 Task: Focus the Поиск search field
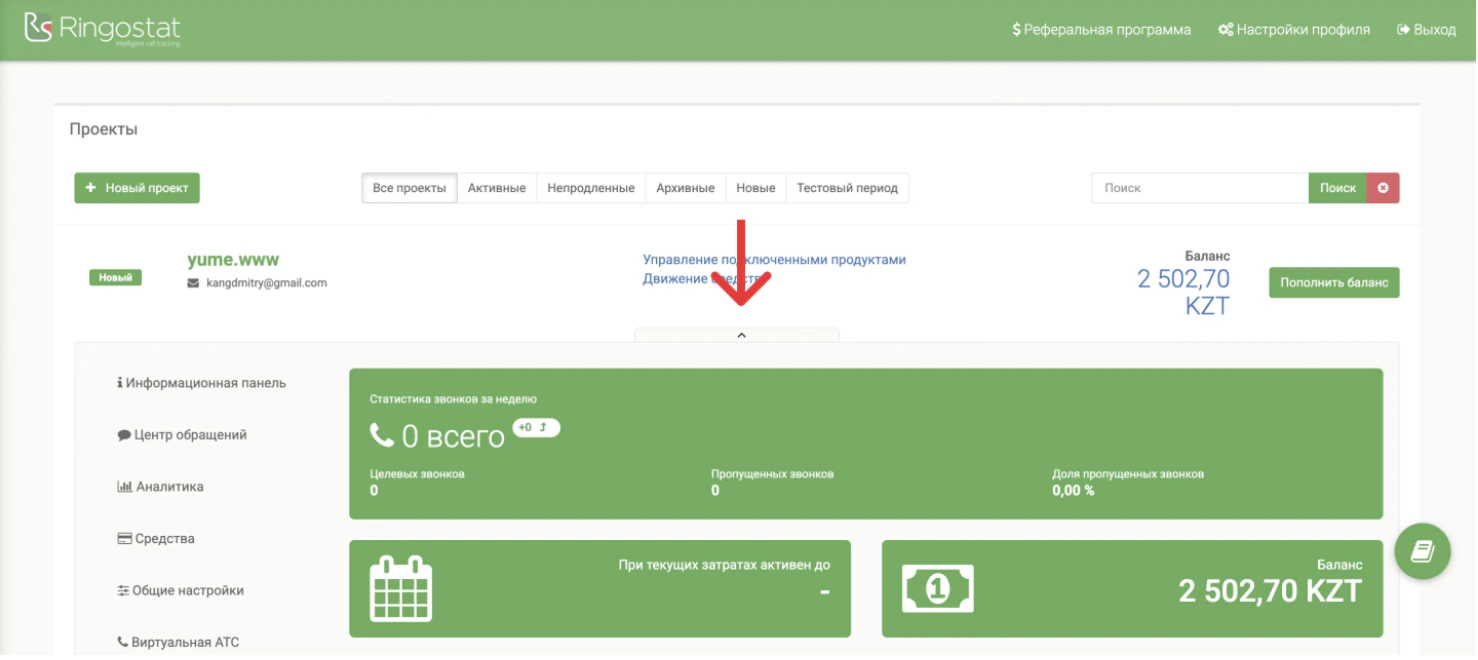(1200, 188)
